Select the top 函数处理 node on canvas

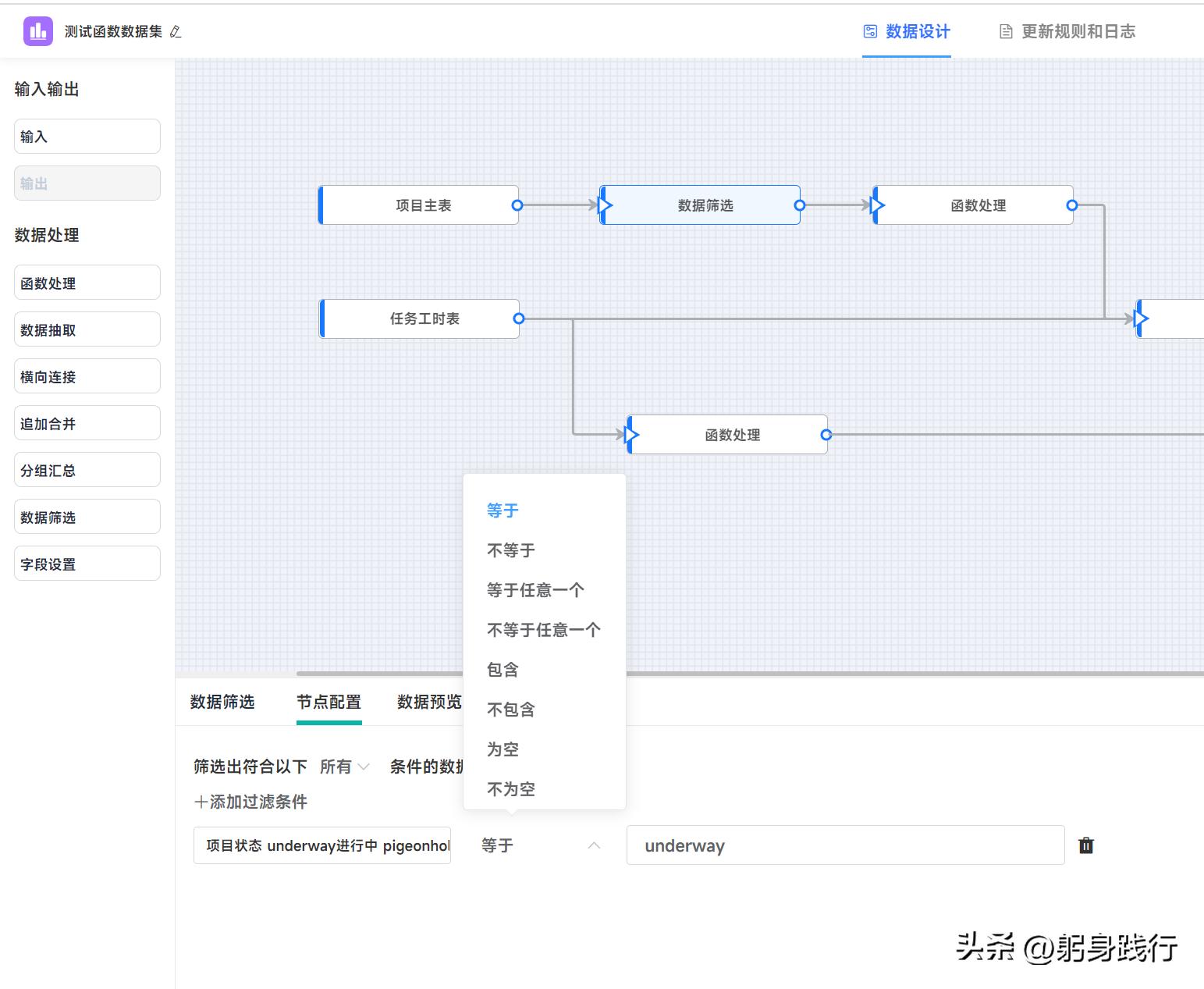pyautogui.click(x=973, y=205)
